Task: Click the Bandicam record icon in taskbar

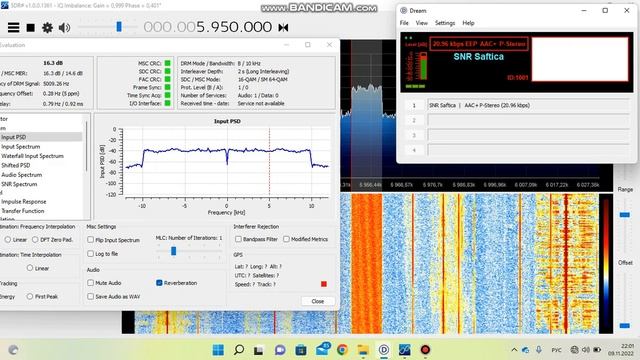Action: click(x=425, y=350)
